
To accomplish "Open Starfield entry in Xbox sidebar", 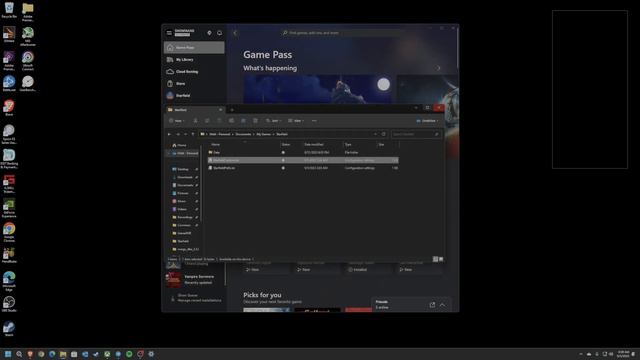I will 194,96.
